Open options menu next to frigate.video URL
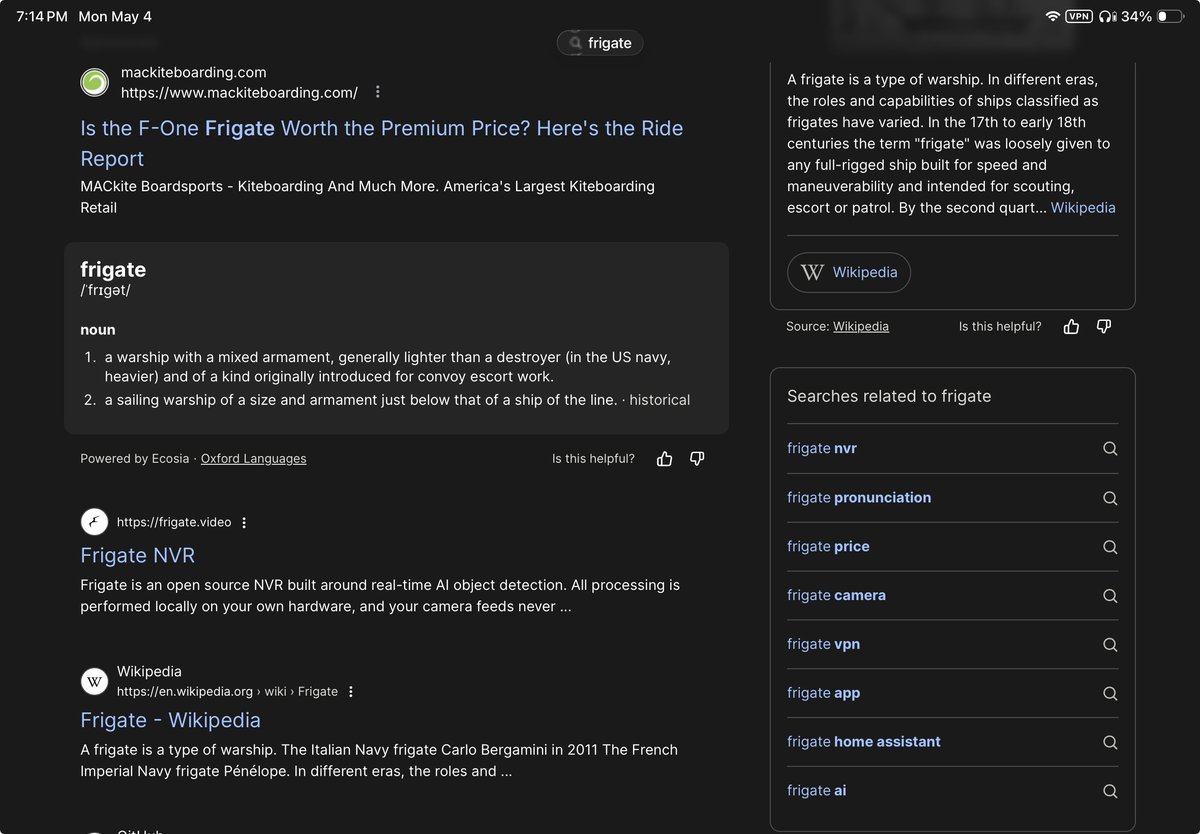This screenshot has width=1200, height=834. [x=244, y=522]
